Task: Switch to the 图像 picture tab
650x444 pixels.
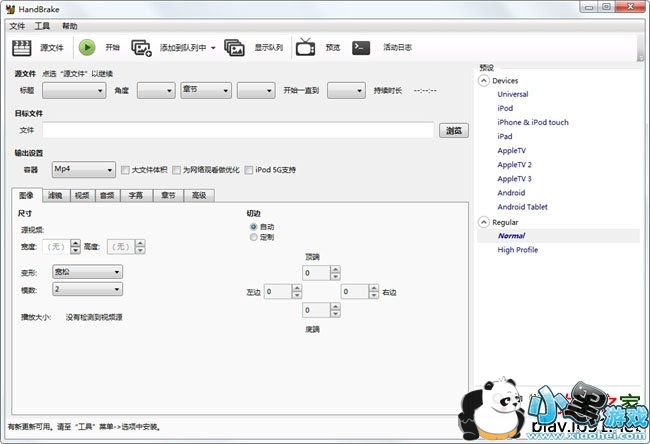Action: (27, 195)
